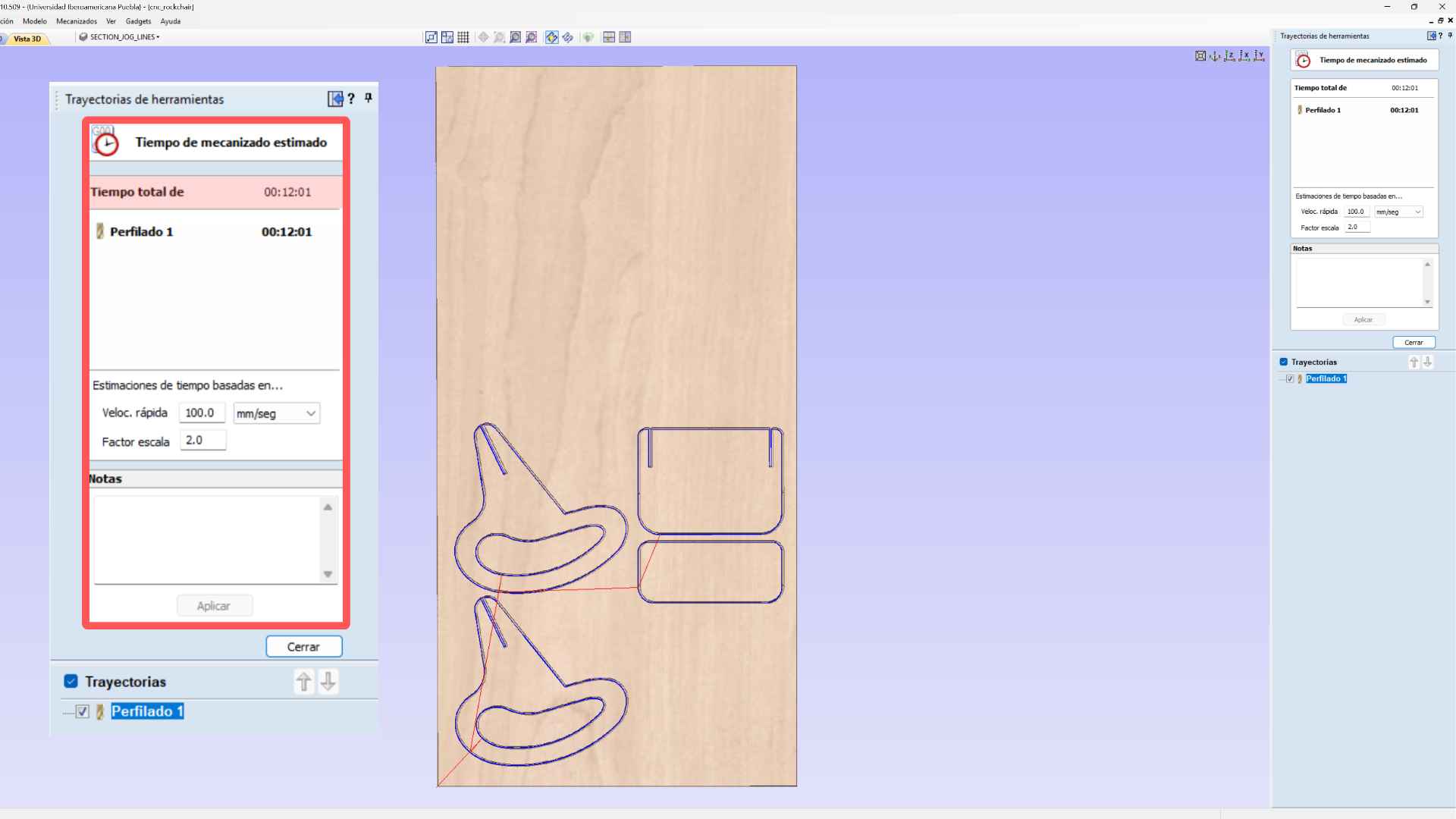Click the zoom-to-fit icon in the 3D view
The width and height of the screenshot is (1456, 819).
tap(1200, 55)
